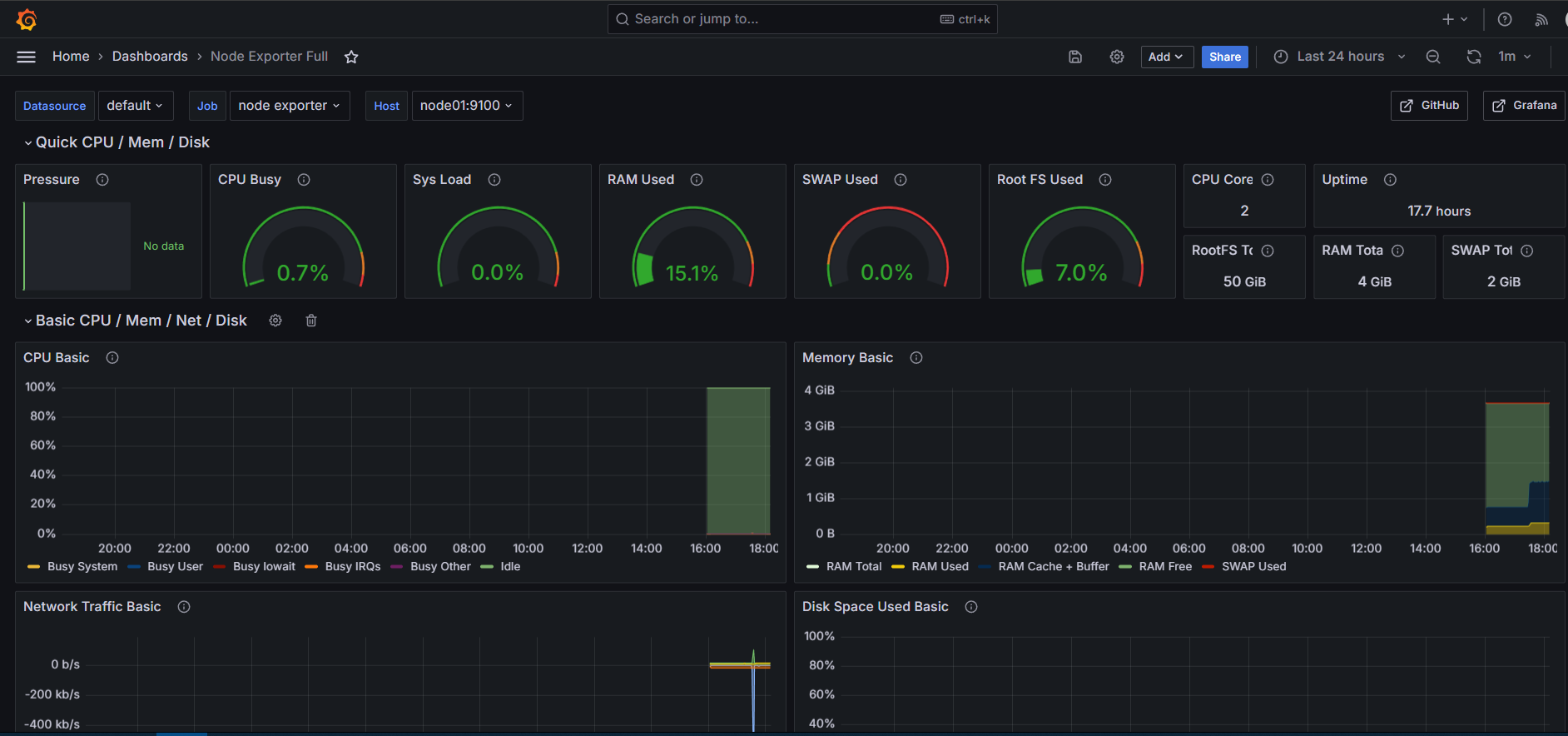Viewport: 1568px width, 736px height.
Task: Click Node Exporter Full breadcrumb
Action: 269,57
